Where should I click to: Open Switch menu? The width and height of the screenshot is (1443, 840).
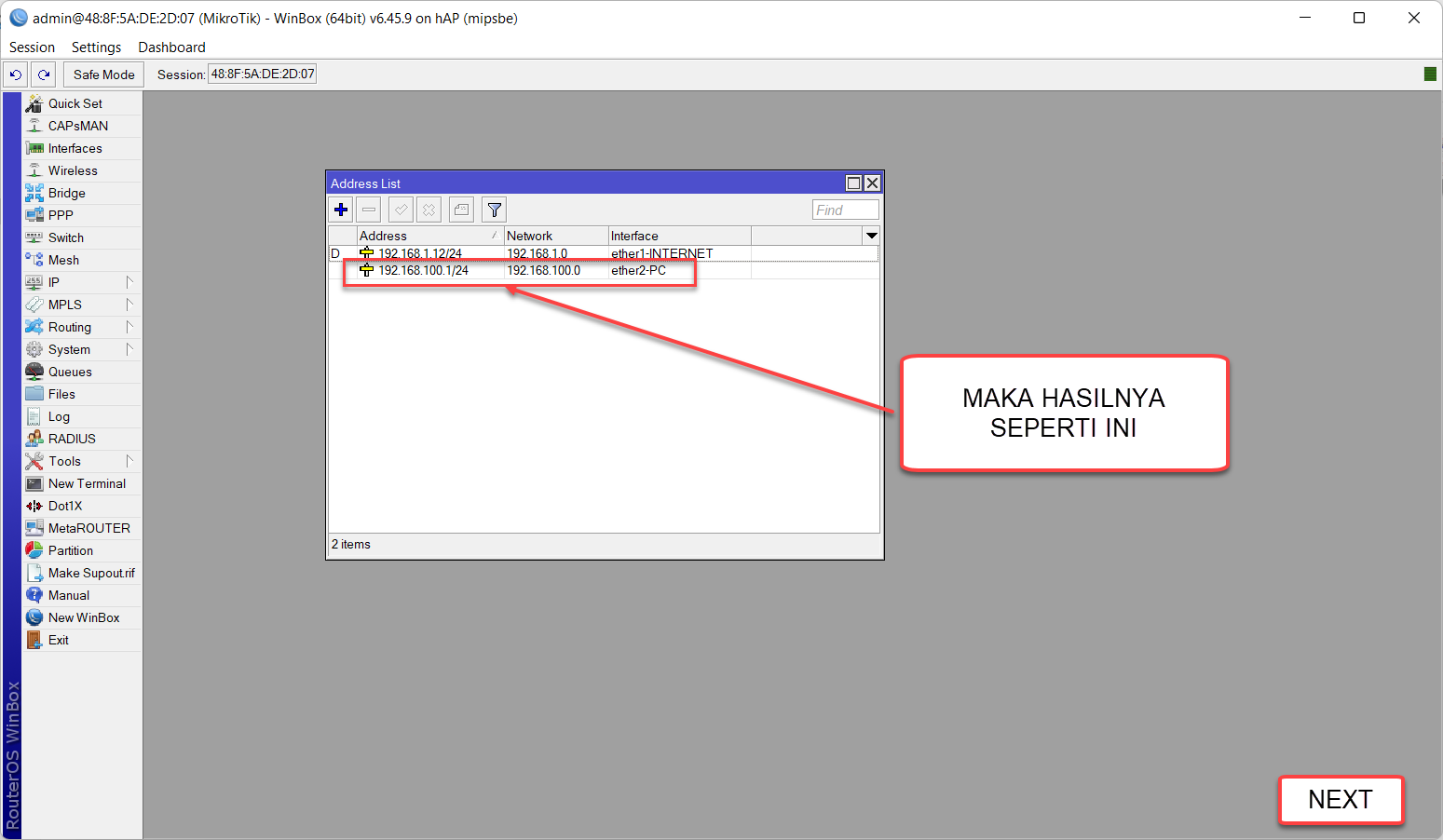click(x=82, y=237)
